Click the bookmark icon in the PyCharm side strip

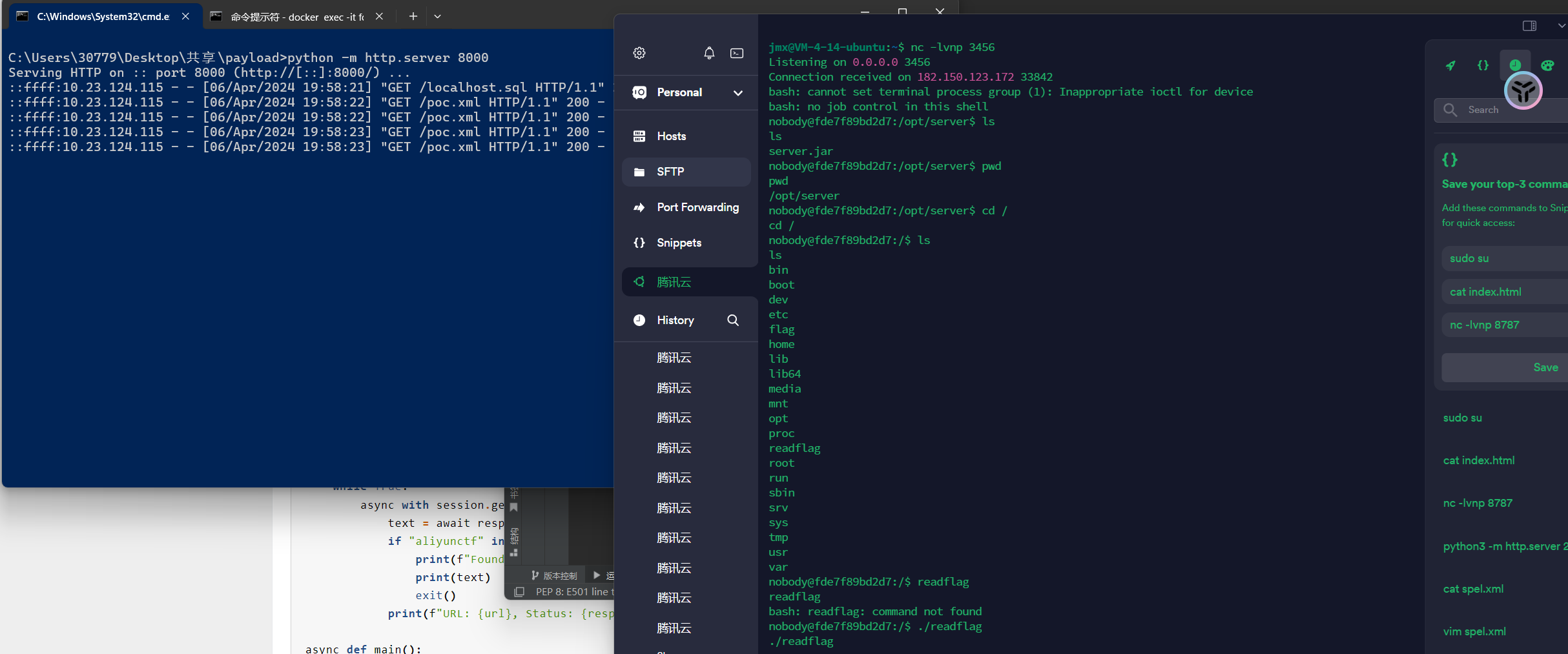pyautogui.click(x=514, y=507)
